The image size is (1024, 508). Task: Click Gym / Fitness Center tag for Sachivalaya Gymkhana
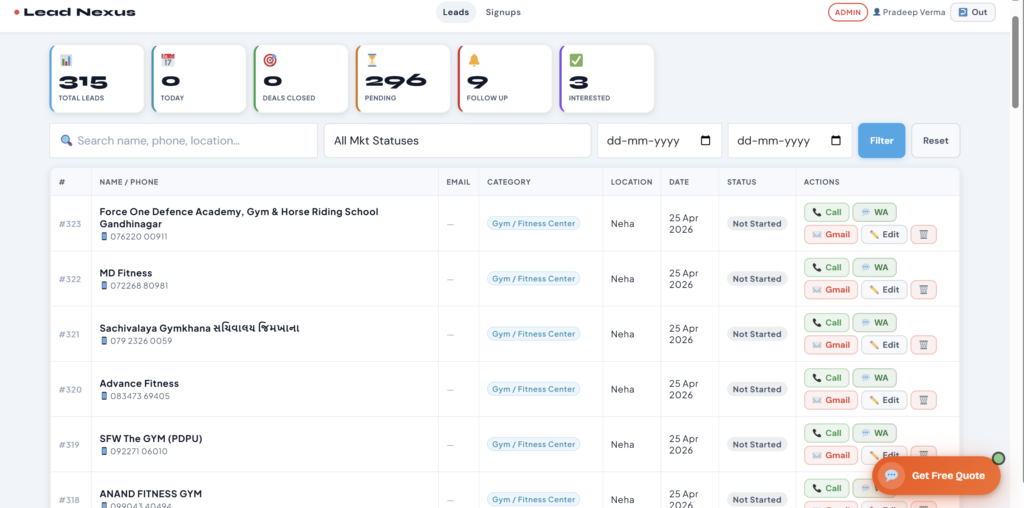[x=533, y=334]
